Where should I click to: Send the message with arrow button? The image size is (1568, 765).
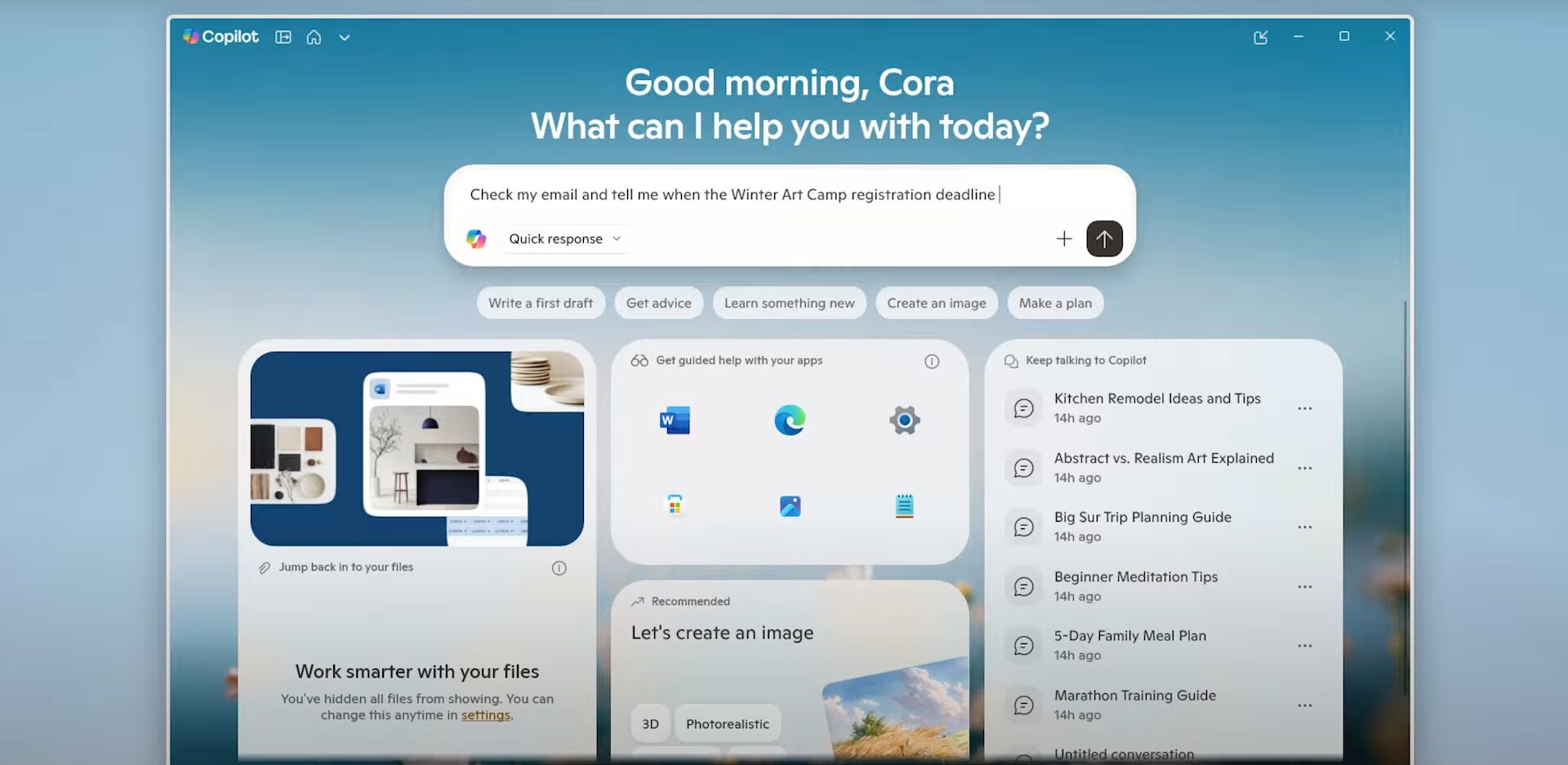(1104, 238)
